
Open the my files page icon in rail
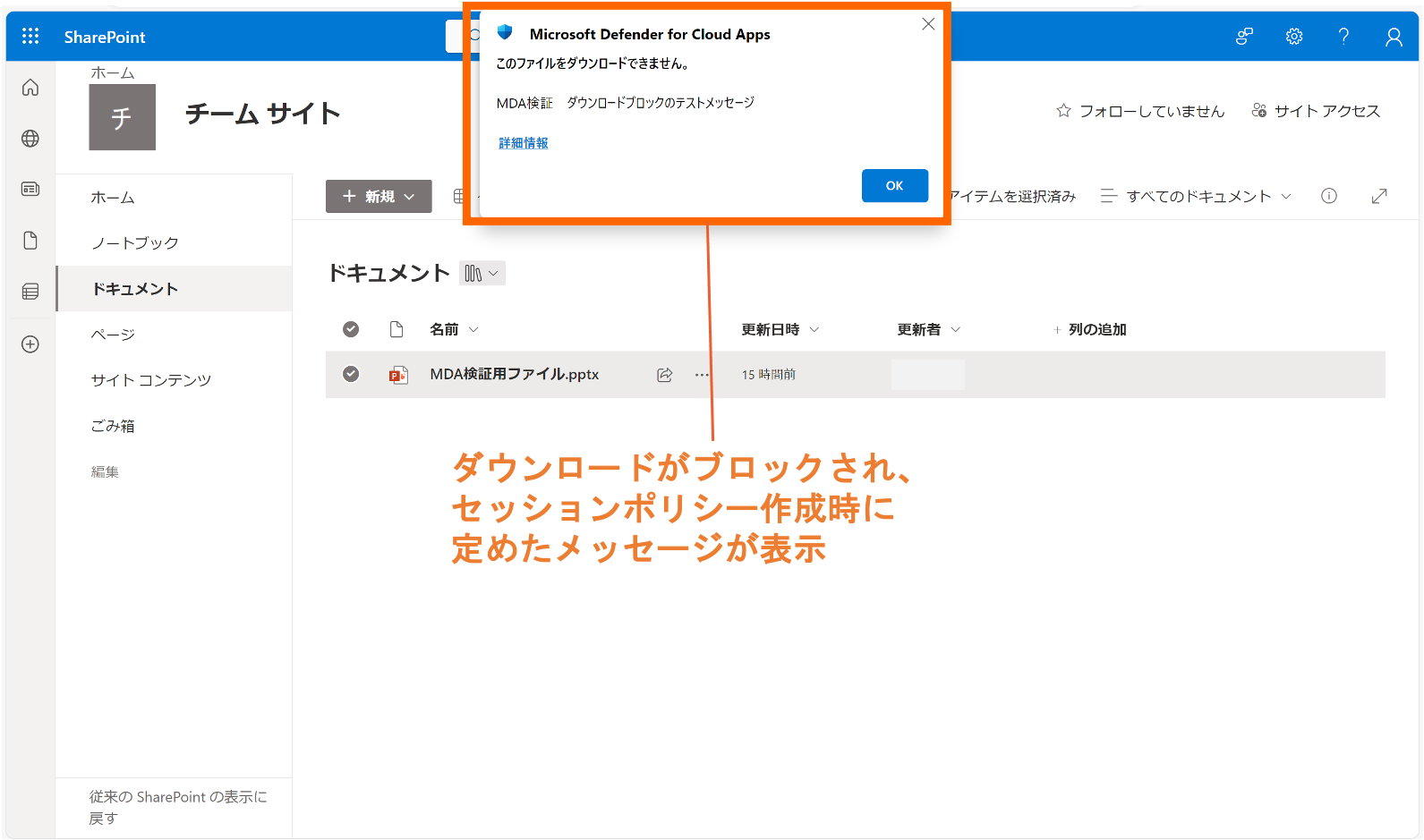(30, 241)
